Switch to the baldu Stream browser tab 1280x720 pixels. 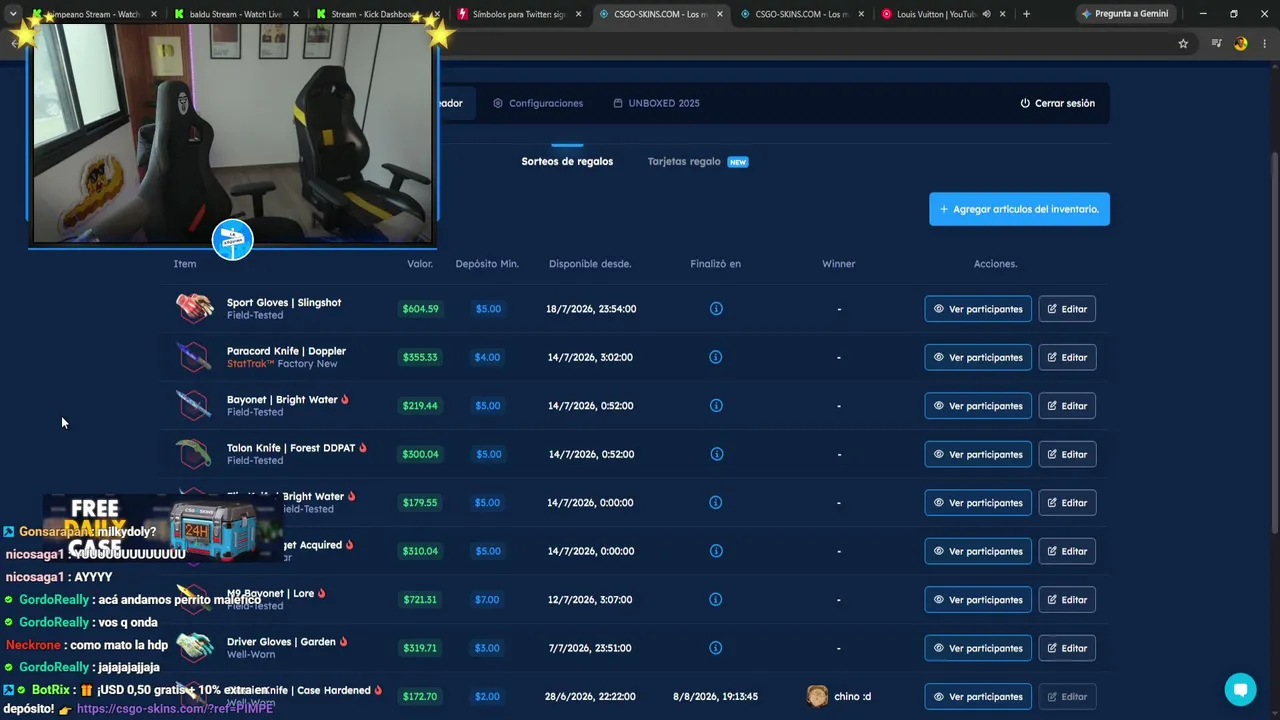point(236,14)
